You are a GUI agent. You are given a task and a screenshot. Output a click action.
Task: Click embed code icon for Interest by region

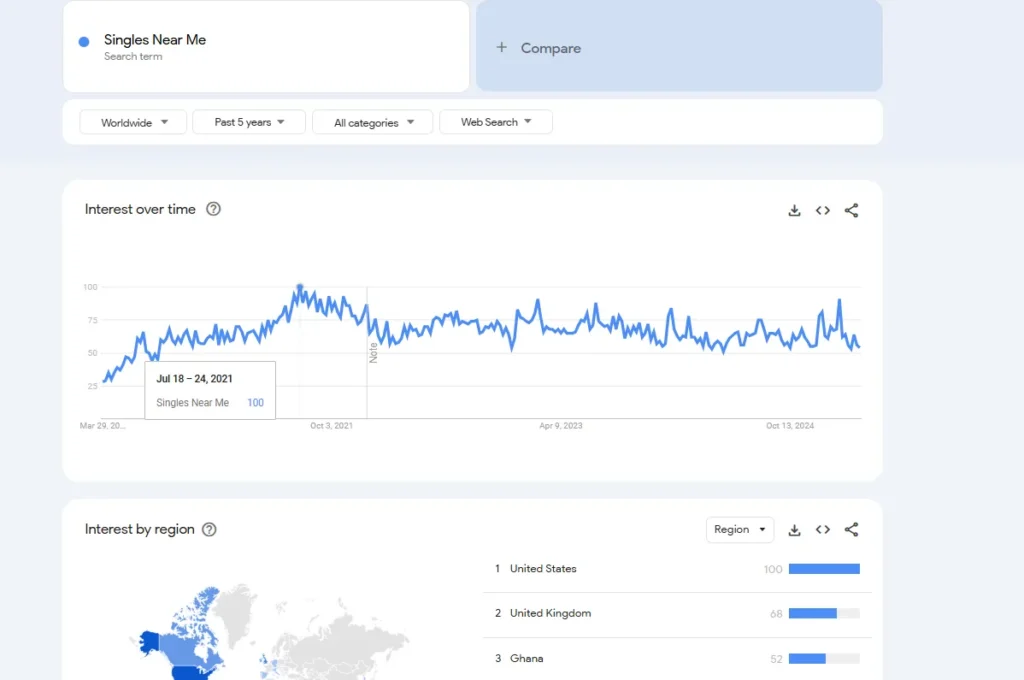pos(823,530)
